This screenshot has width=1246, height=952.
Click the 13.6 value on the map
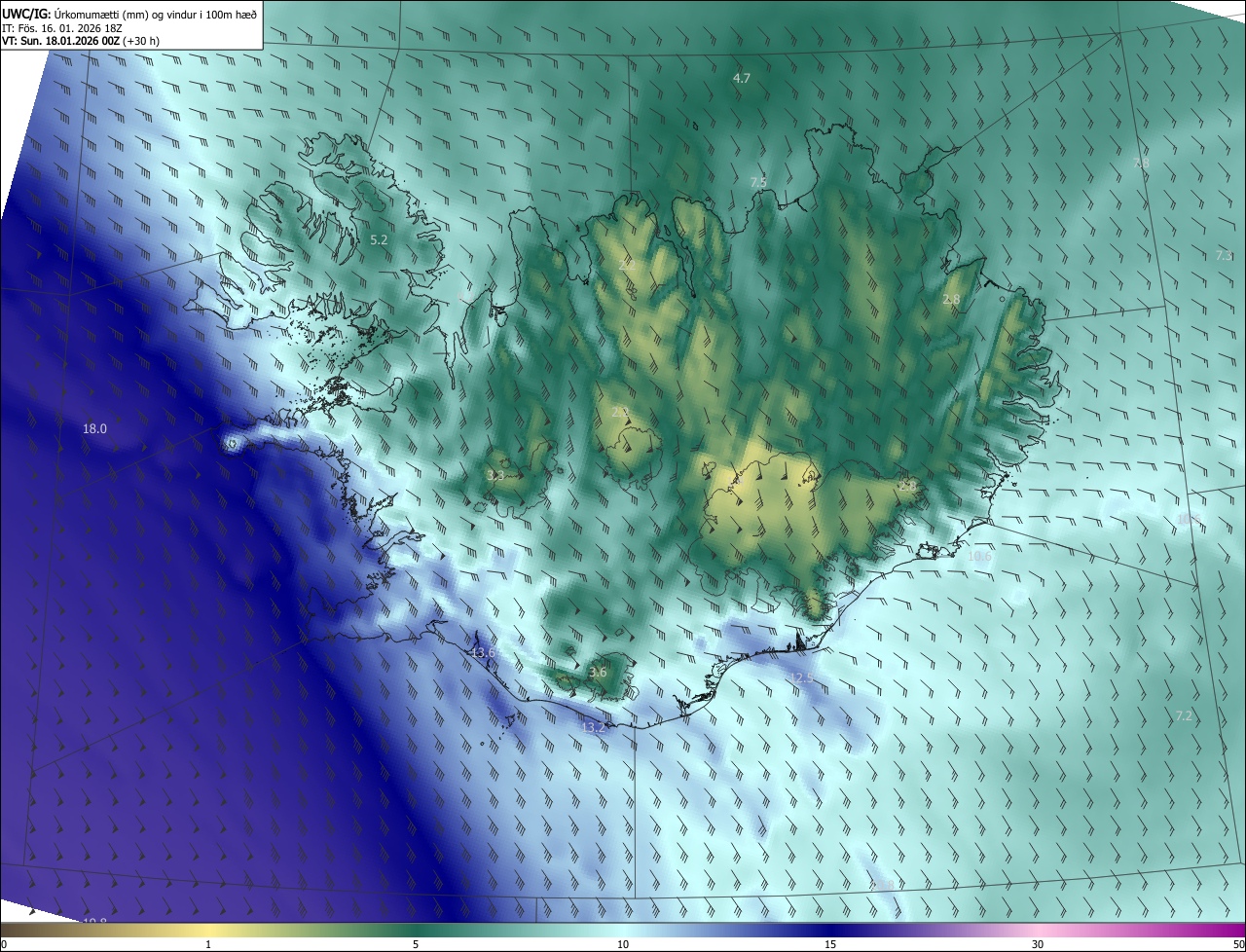(484, 652)
